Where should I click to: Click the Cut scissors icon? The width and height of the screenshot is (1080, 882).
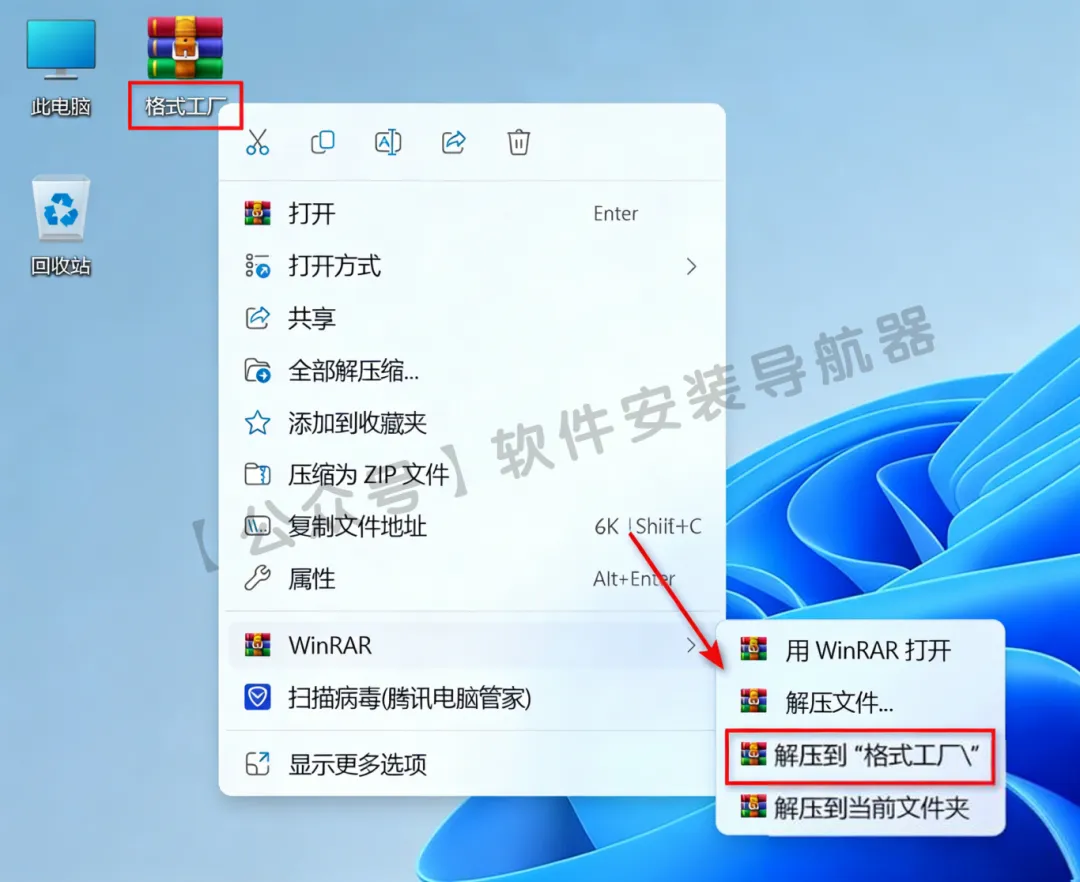coord(258,142)
